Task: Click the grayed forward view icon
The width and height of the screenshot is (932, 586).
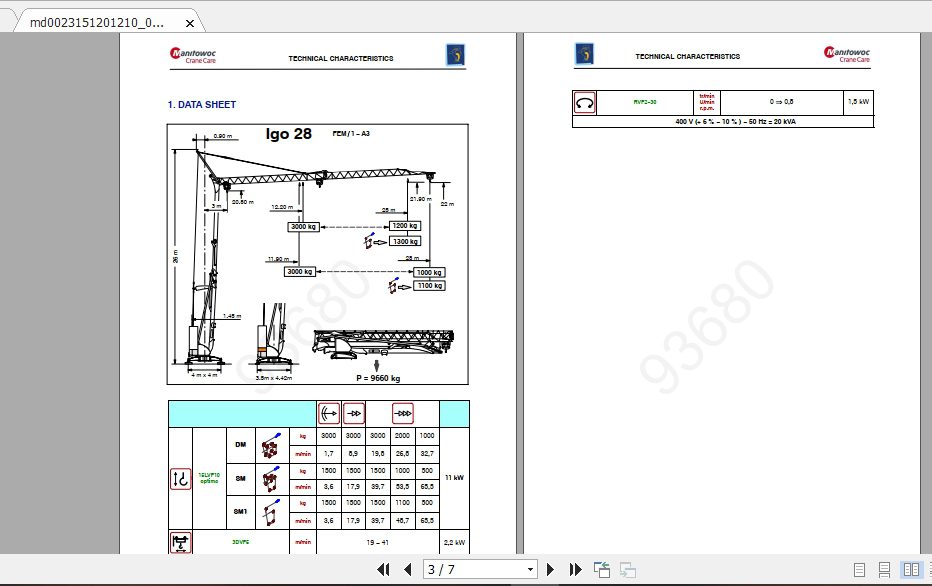Action: (625, 569)
